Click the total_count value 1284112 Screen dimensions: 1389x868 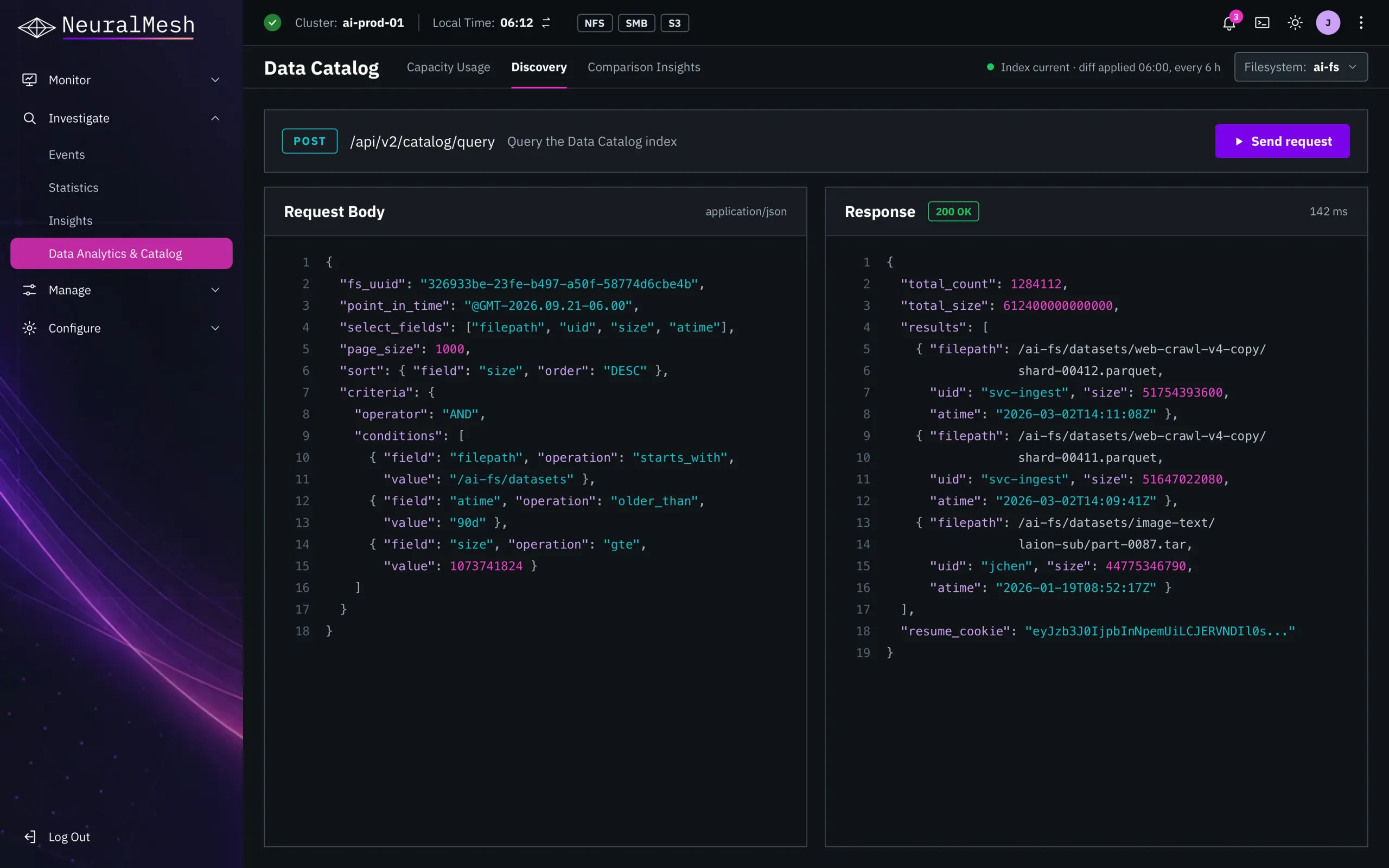click(1035, 284)
